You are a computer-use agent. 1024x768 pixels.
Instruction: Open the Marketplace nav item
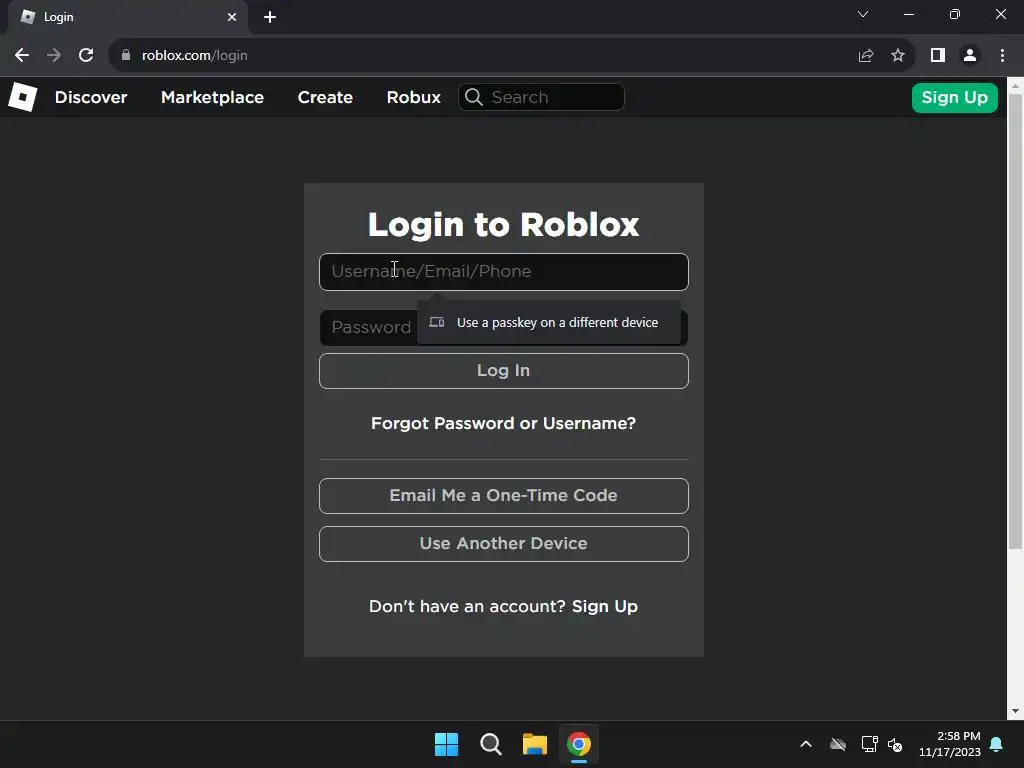coord(212,97)
